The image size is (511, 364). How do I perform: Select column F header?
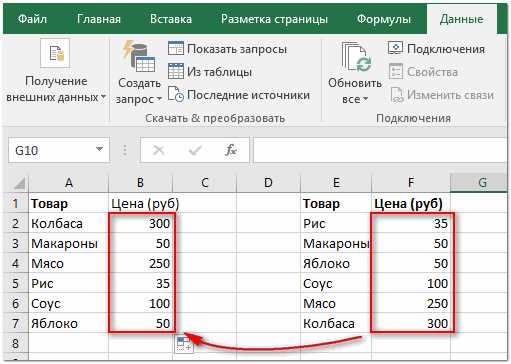coord(411,183)
